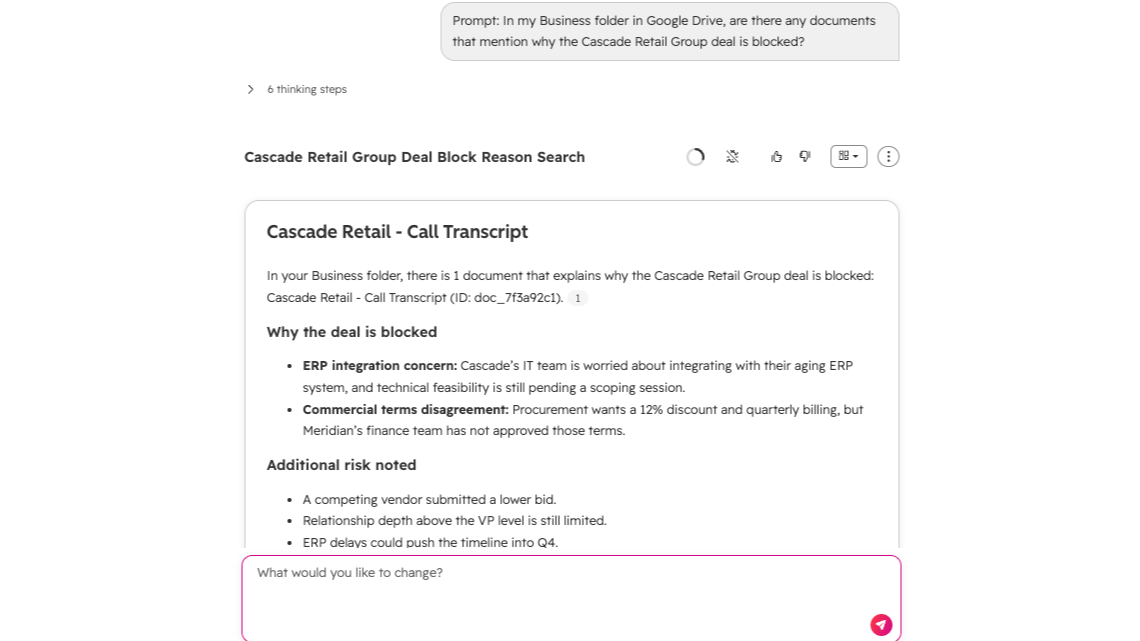Open the three-dot more options menu
Image resolution: width=1140 pixels, height=641 pixels.
click(x=888, y=156)
